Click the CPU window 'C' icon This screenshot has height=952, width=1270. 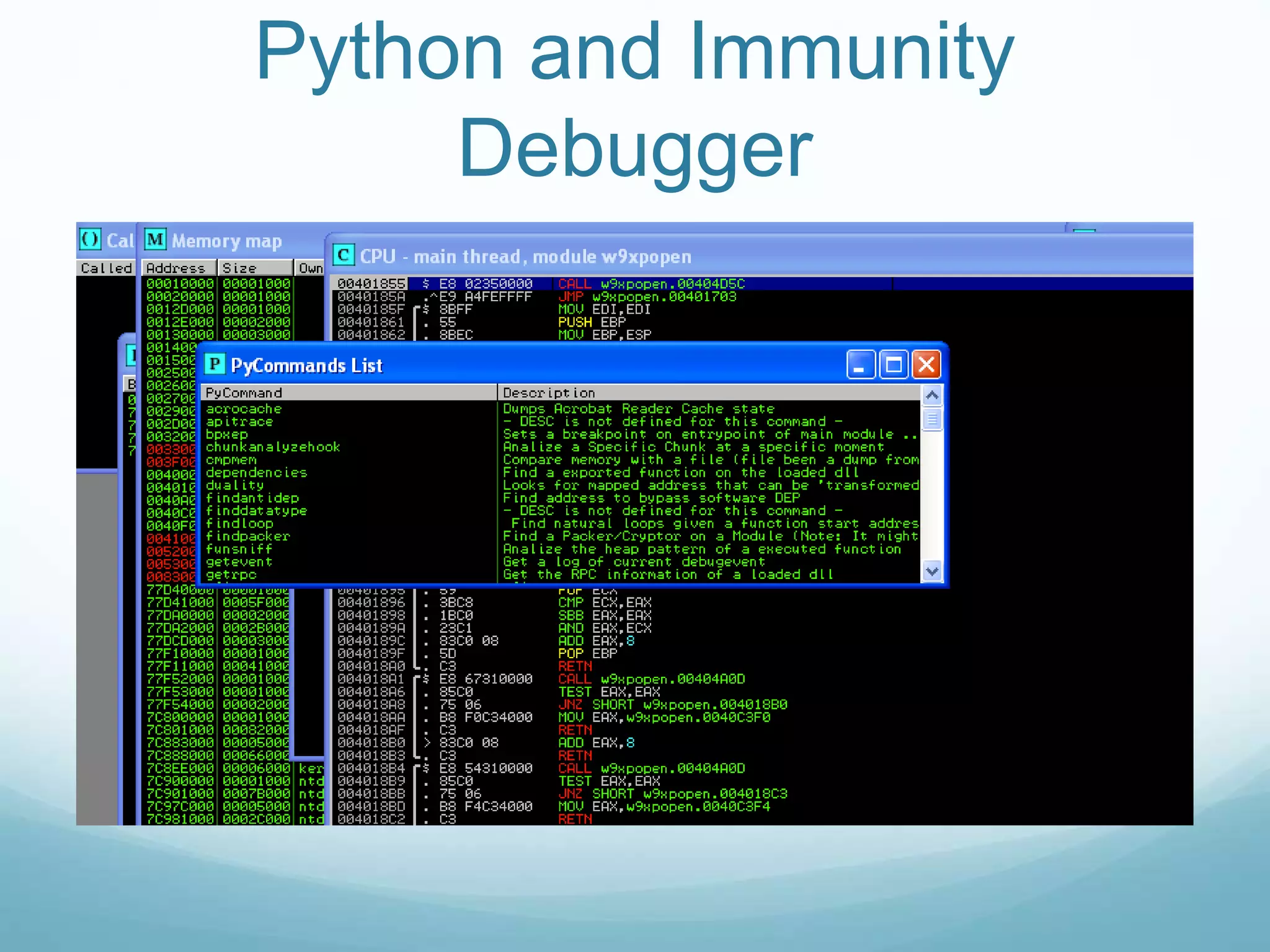pyautogui.click(x=344, y=255)
